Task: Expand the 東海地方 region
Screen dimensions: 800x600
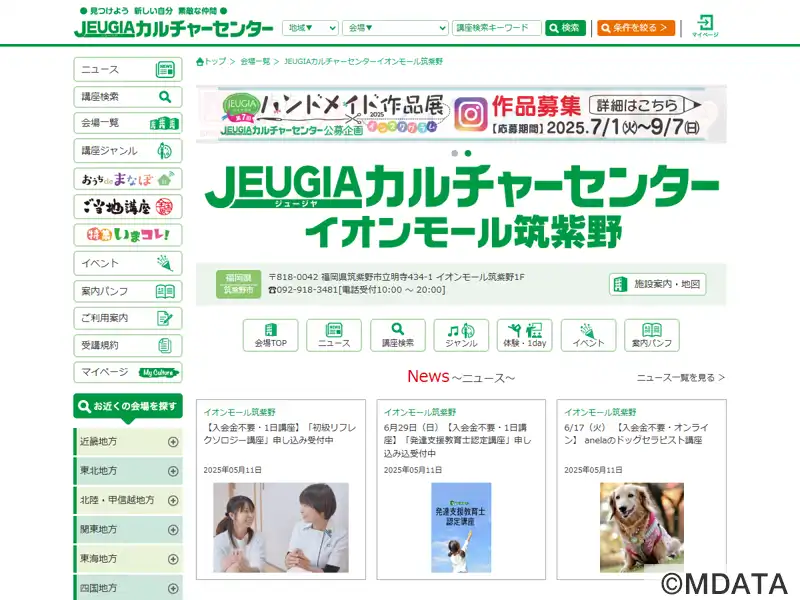Action: [128, 559]
